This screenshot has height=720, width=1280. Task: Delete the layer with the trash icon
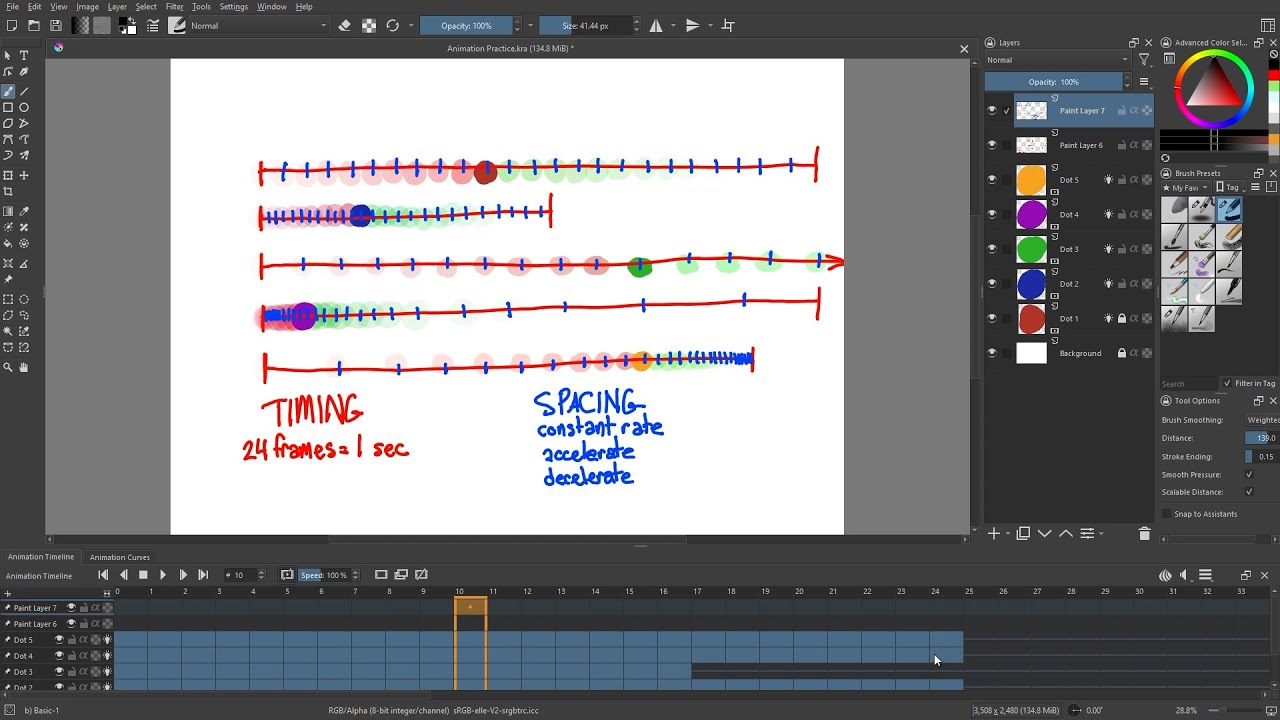click(x=1144, y=534)
